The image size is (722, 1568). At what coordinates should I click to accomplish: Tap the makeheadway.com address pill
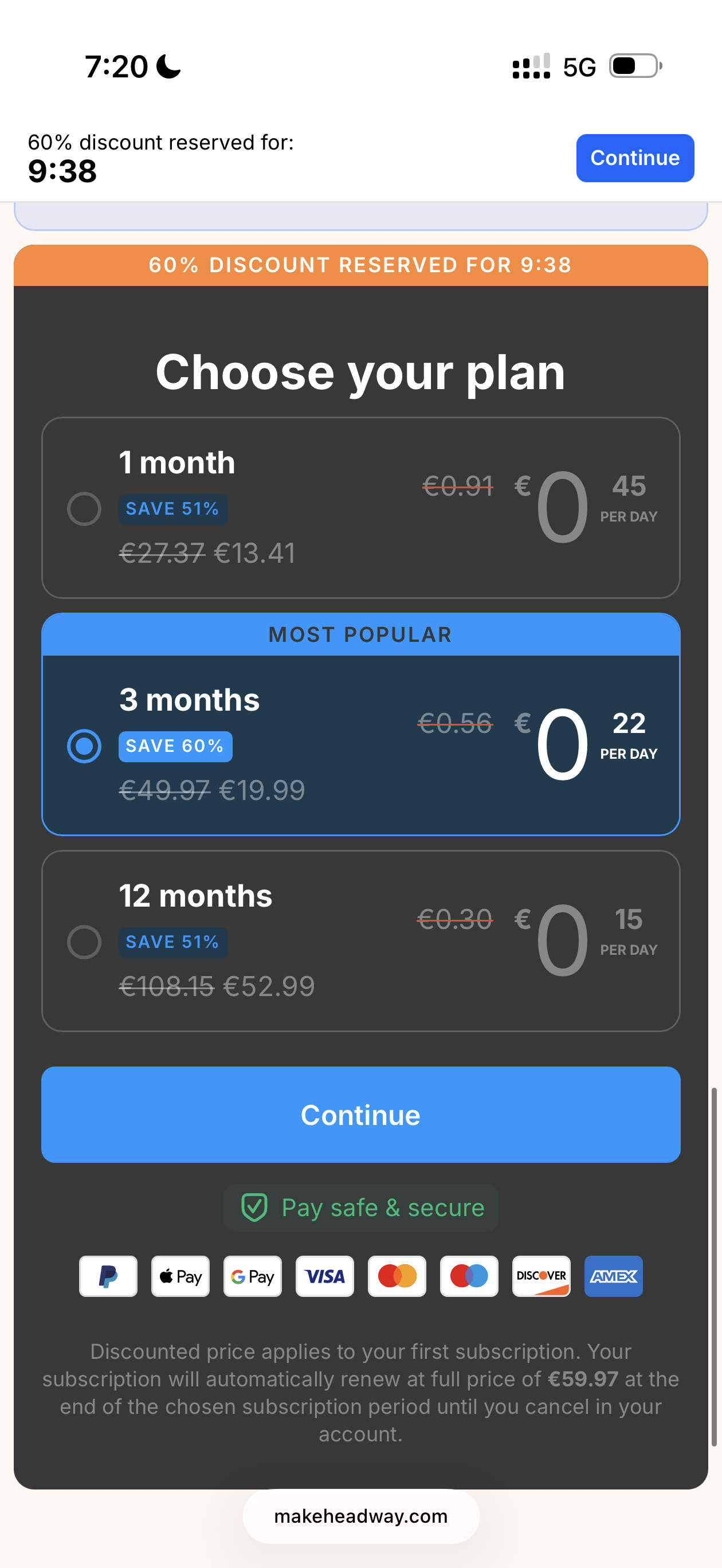360,1516
